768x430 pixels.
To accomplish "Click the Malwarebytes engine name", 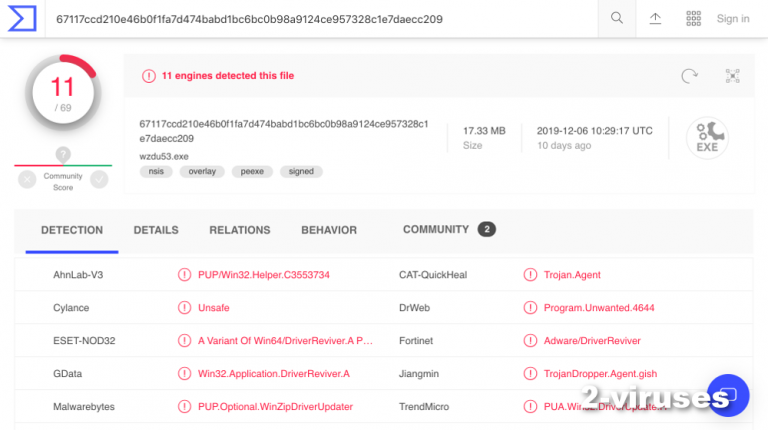I will (x=84, y=406).
